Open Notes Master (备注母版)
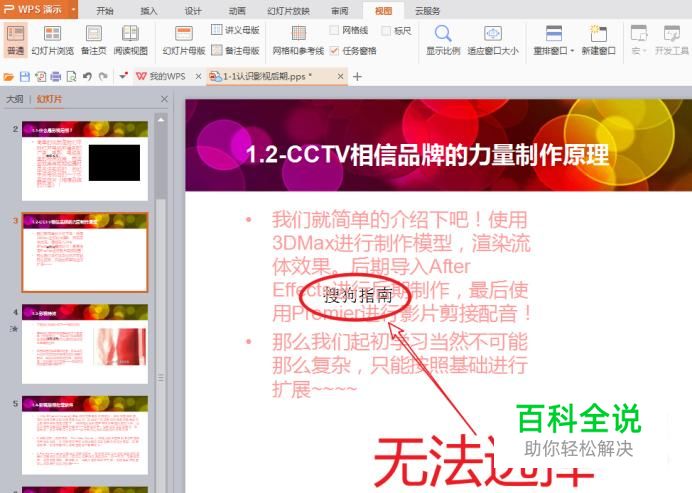The height and width of the screenshot is (493, 692). [x=235, y=50]
